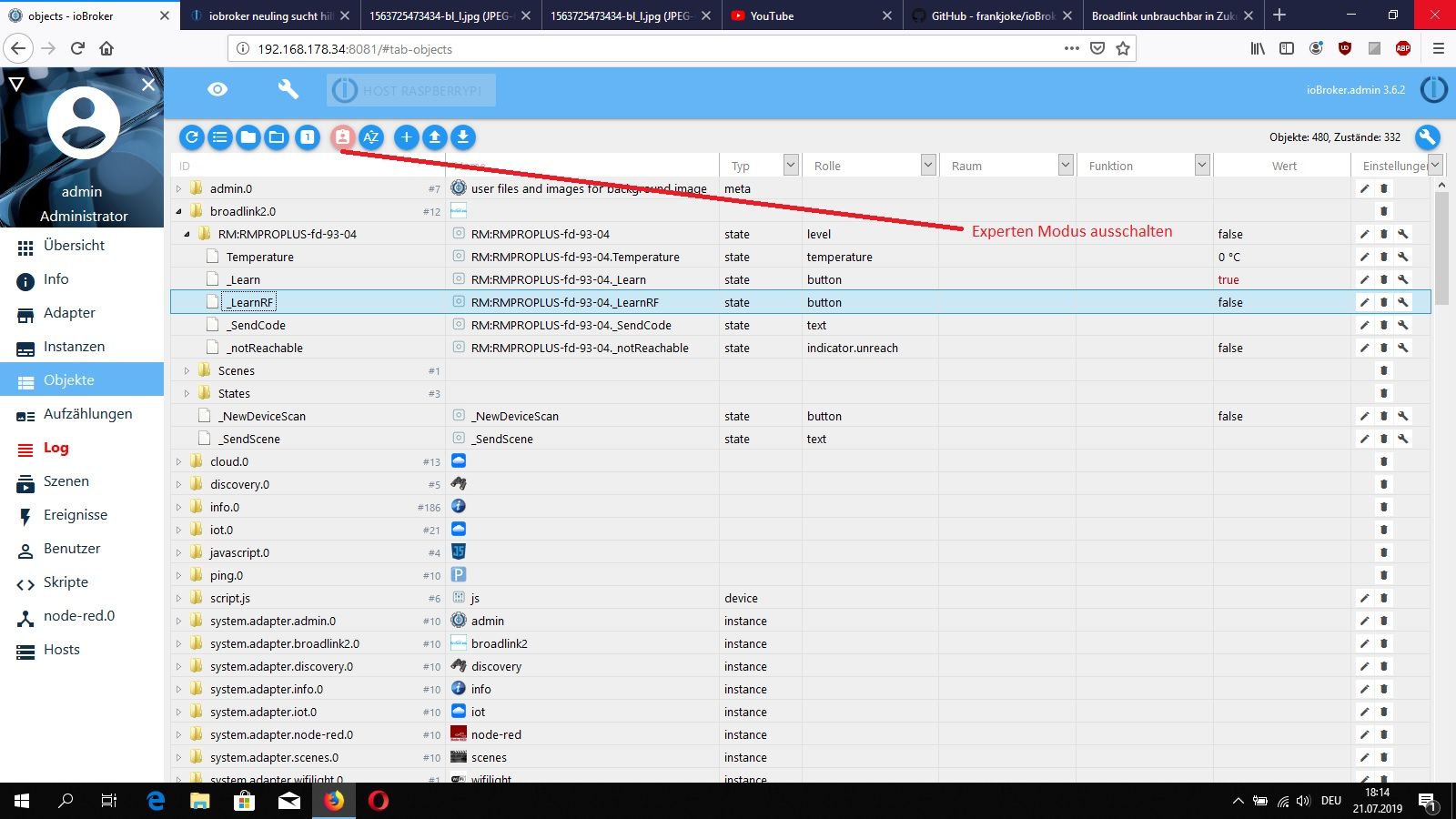This screenshot has height=819, width=1456.
Task: Open node-red.0 in sidebar
Action: click(x=82, y=616)
